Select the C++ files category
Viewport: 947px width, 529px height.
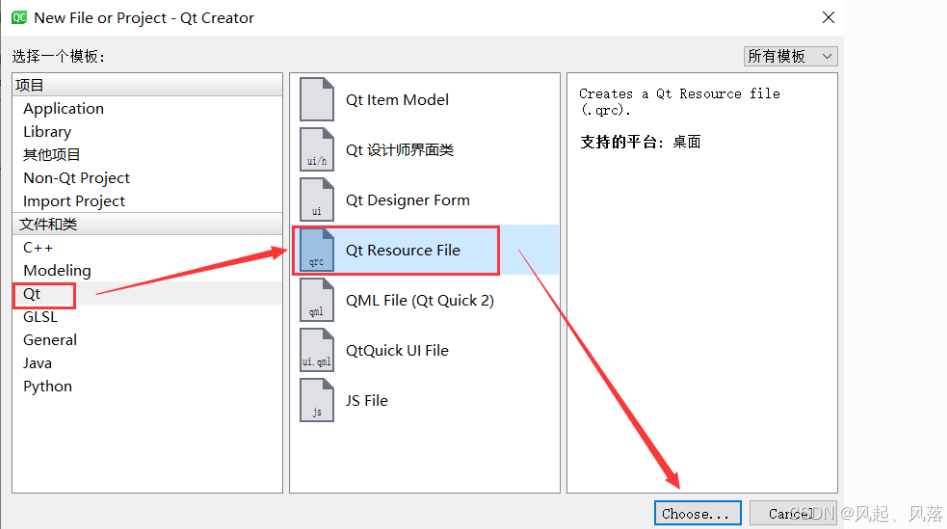click(x=38, y=248)
